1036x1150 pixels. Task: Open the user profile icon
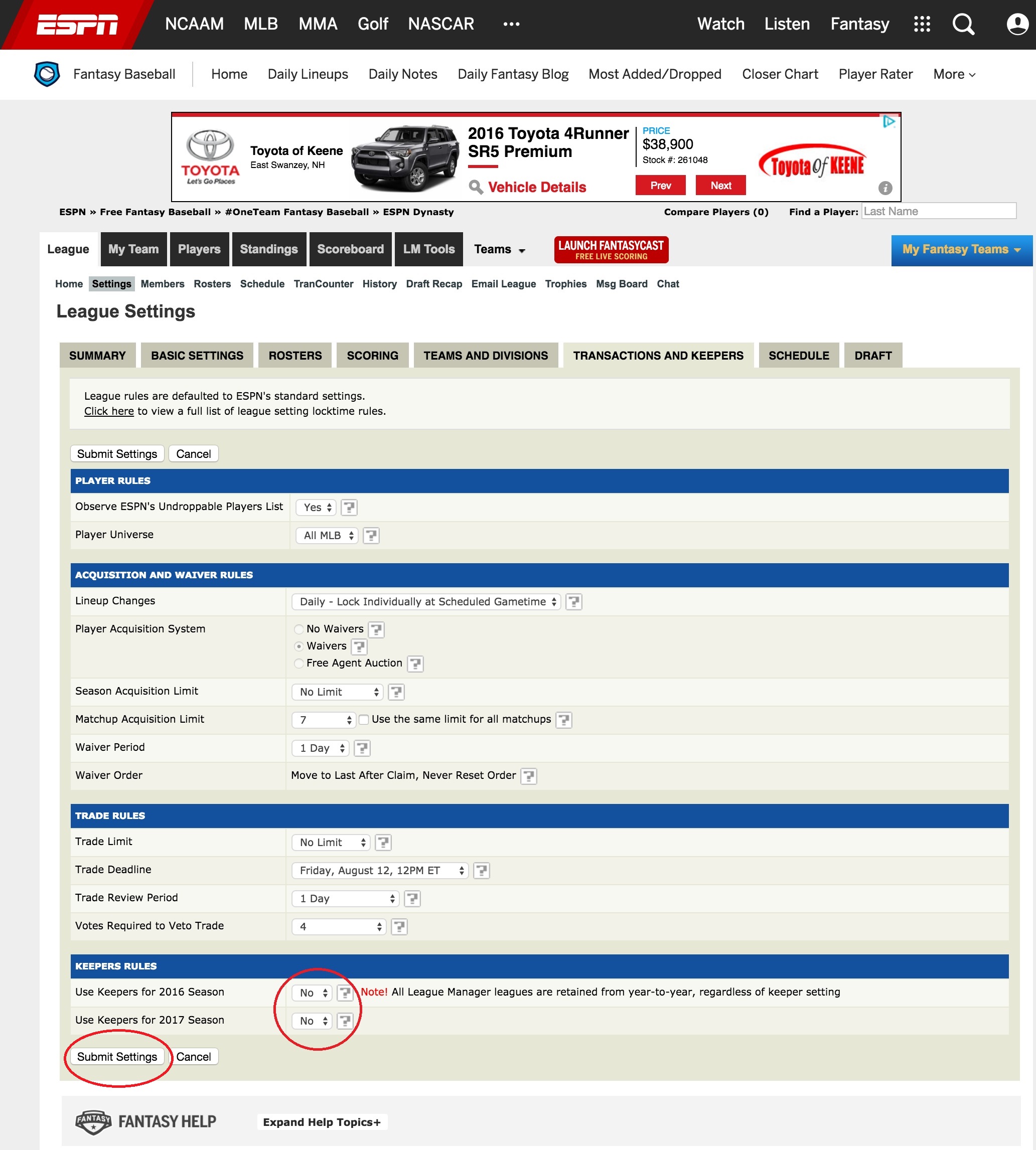pos(1017,24)
